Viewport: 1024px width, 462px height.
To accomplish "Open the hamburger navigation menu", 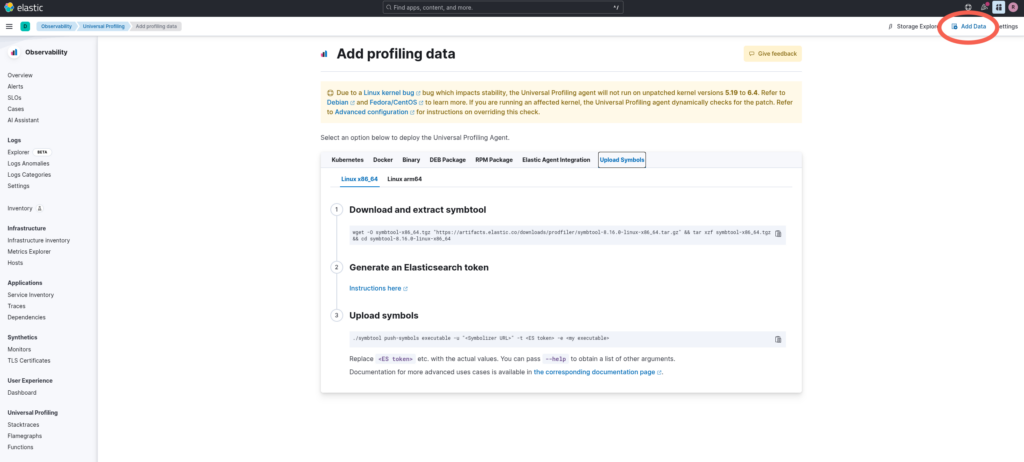I will (x=9, y=26).
